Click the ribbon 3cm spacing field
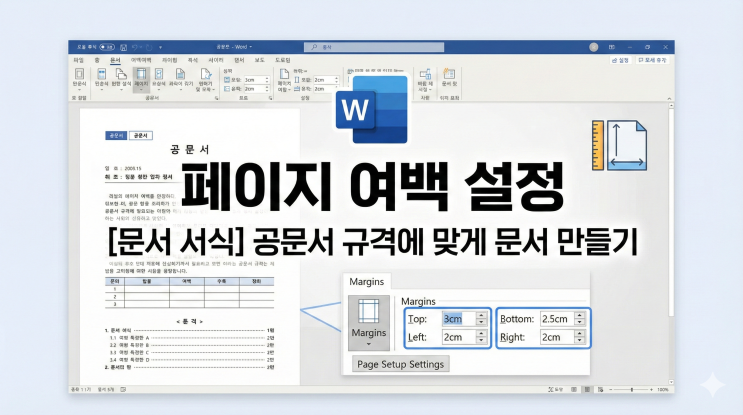 point(256,80)
